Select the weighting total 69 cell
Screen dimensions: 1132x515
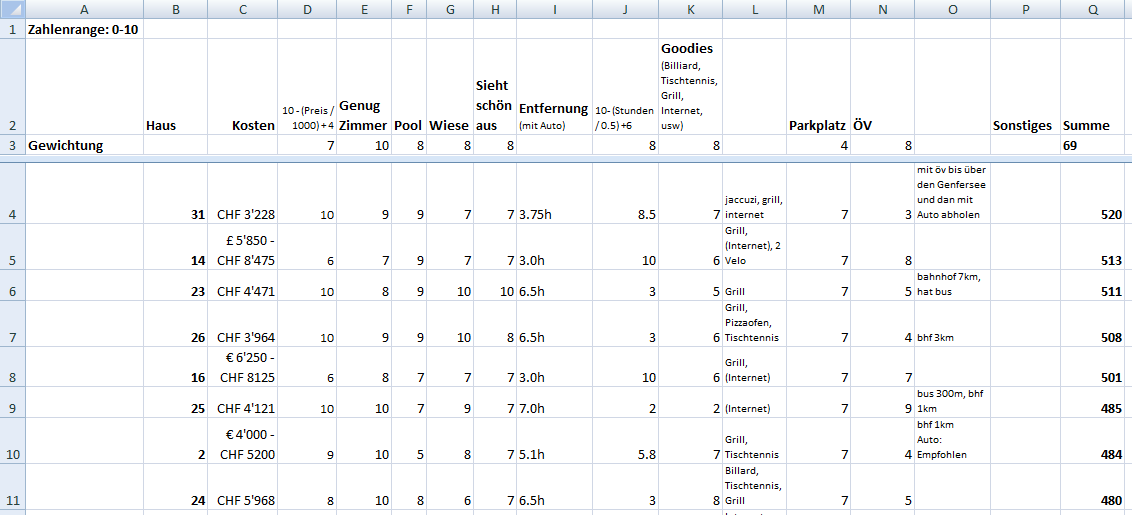pyautogui.click(x=1094, y=145)
